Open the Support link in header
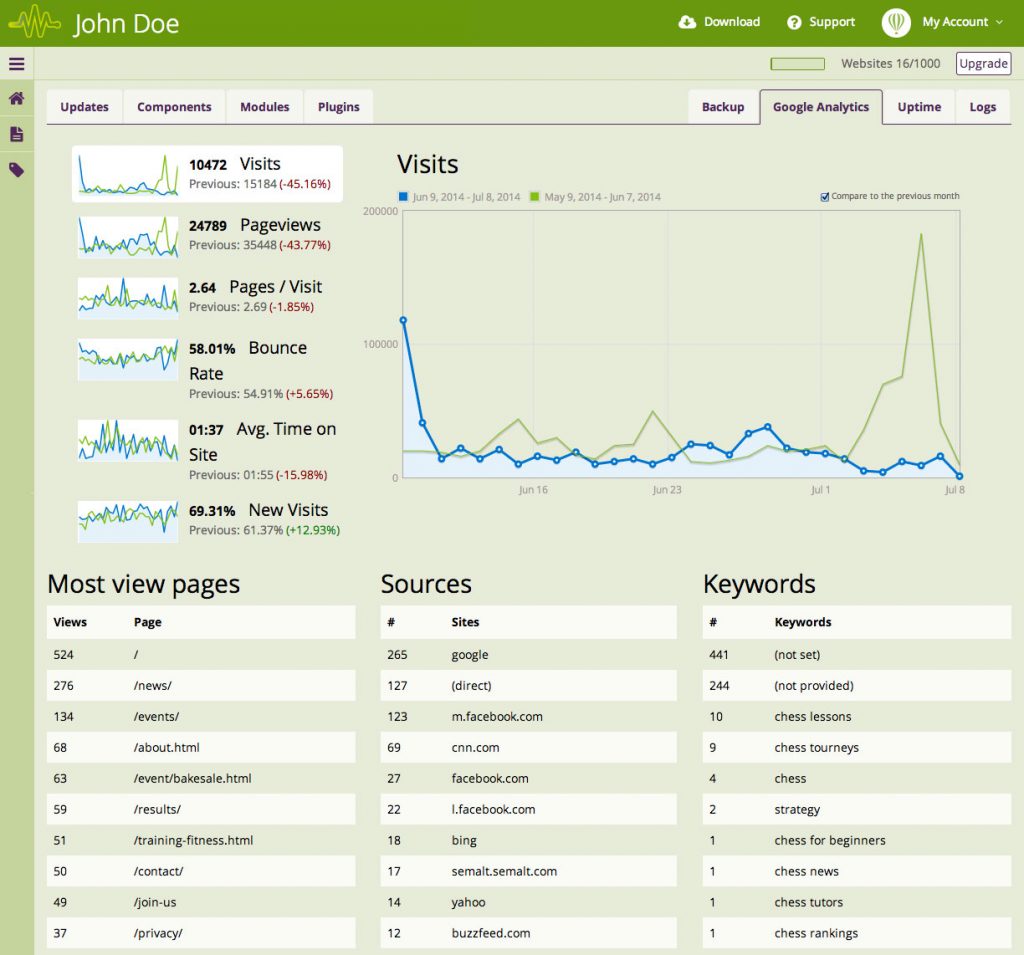This screenshot has height=955, width=1024. tap(832, 22)
